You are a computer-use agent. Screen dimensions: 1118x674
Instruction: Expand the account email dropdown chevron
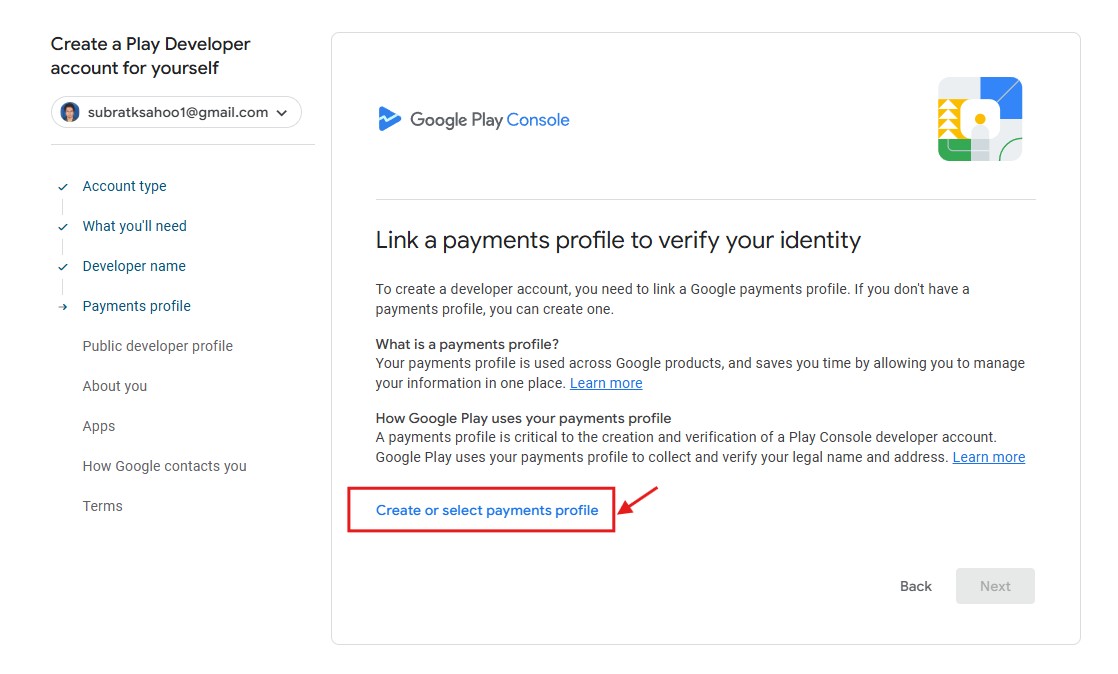point(282,113)
